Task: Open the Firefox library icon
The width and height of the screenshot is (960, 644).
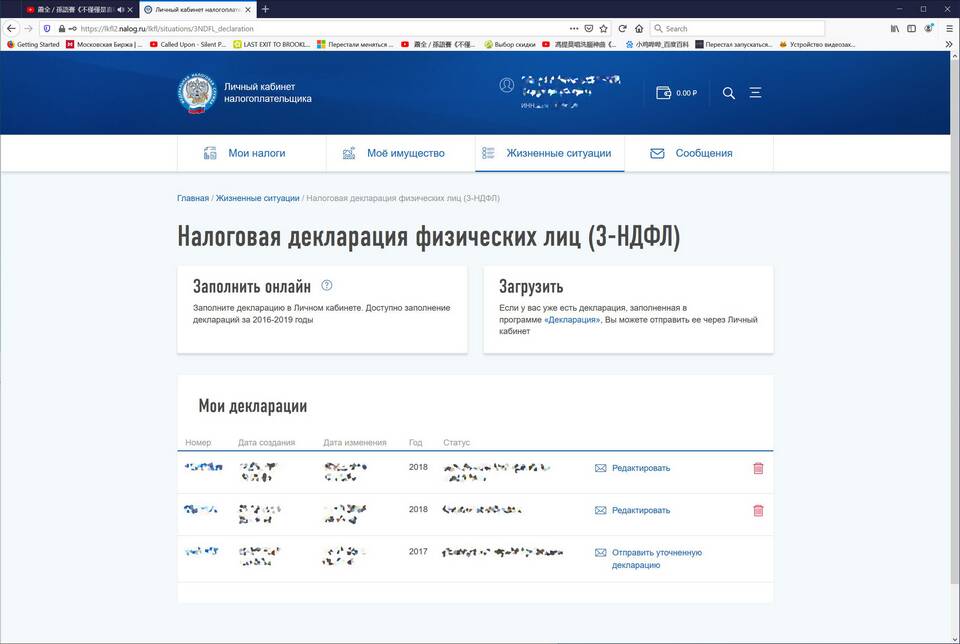Action: [895, 28]
